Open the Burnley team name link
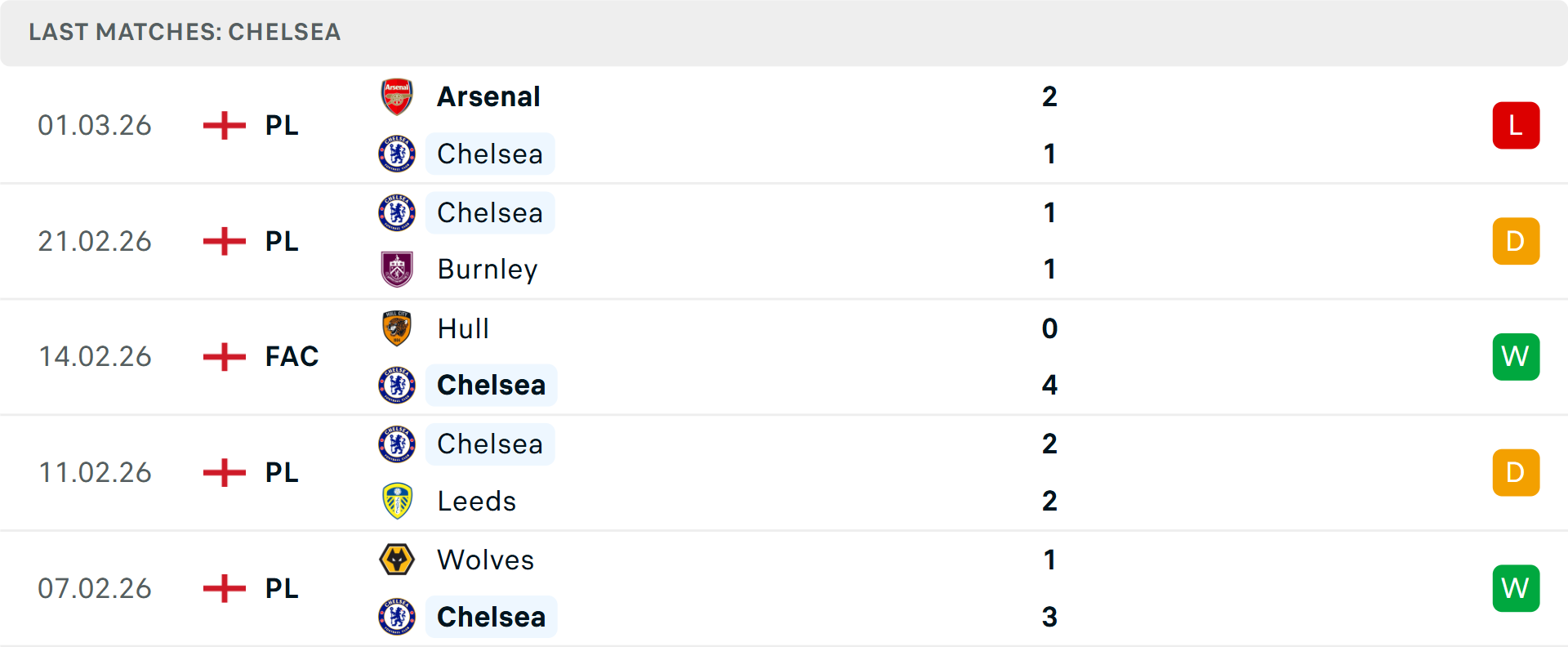 click(x=488, y=270)
